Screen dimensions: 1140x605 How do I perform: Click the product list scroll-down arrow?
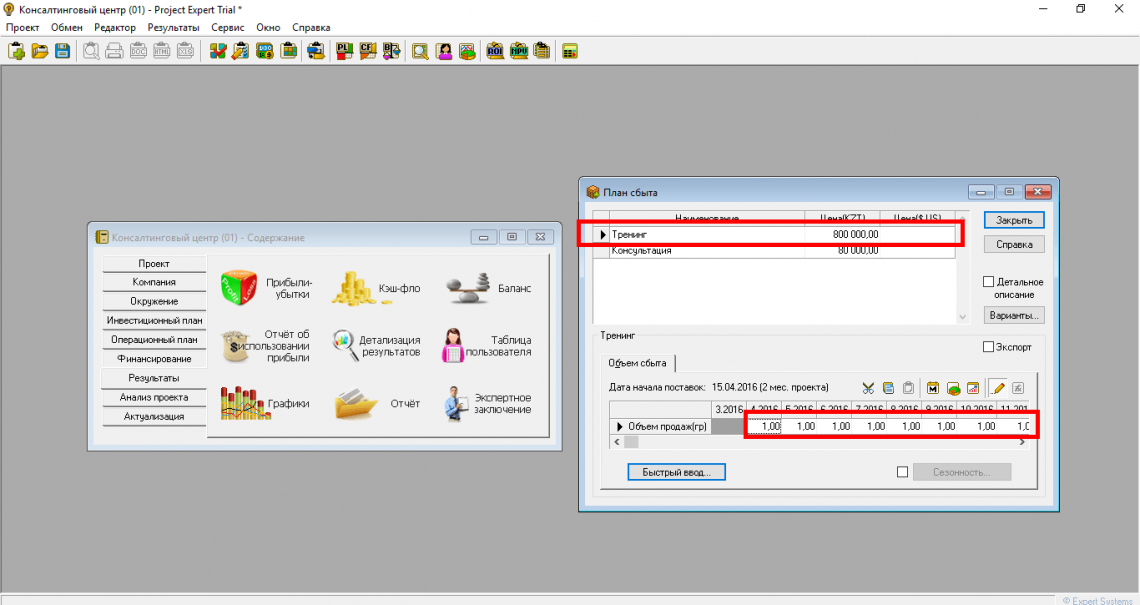coord(963,316)
